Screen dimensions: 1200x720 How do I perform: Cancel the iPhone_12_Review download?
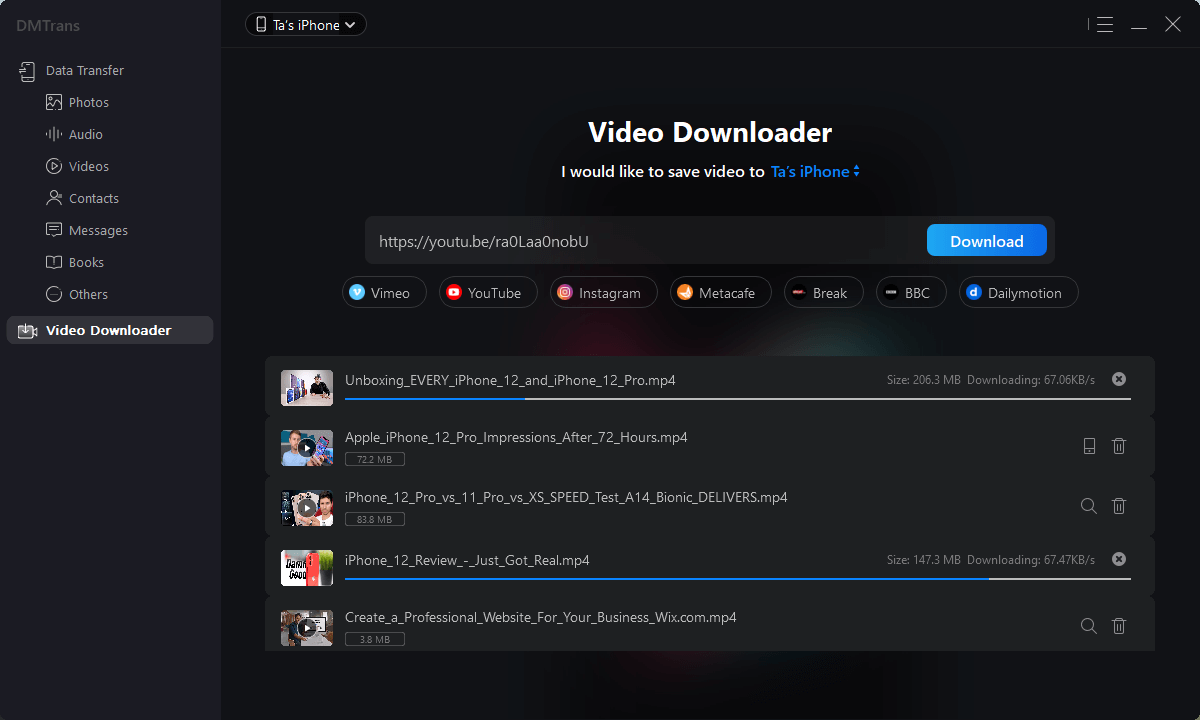pos(1119,559)
